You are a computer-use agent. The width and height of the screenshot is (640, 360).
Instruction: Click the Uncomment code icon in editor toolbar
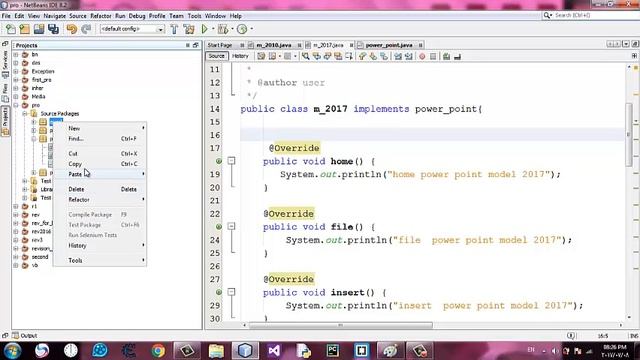(x=457, y=56)
